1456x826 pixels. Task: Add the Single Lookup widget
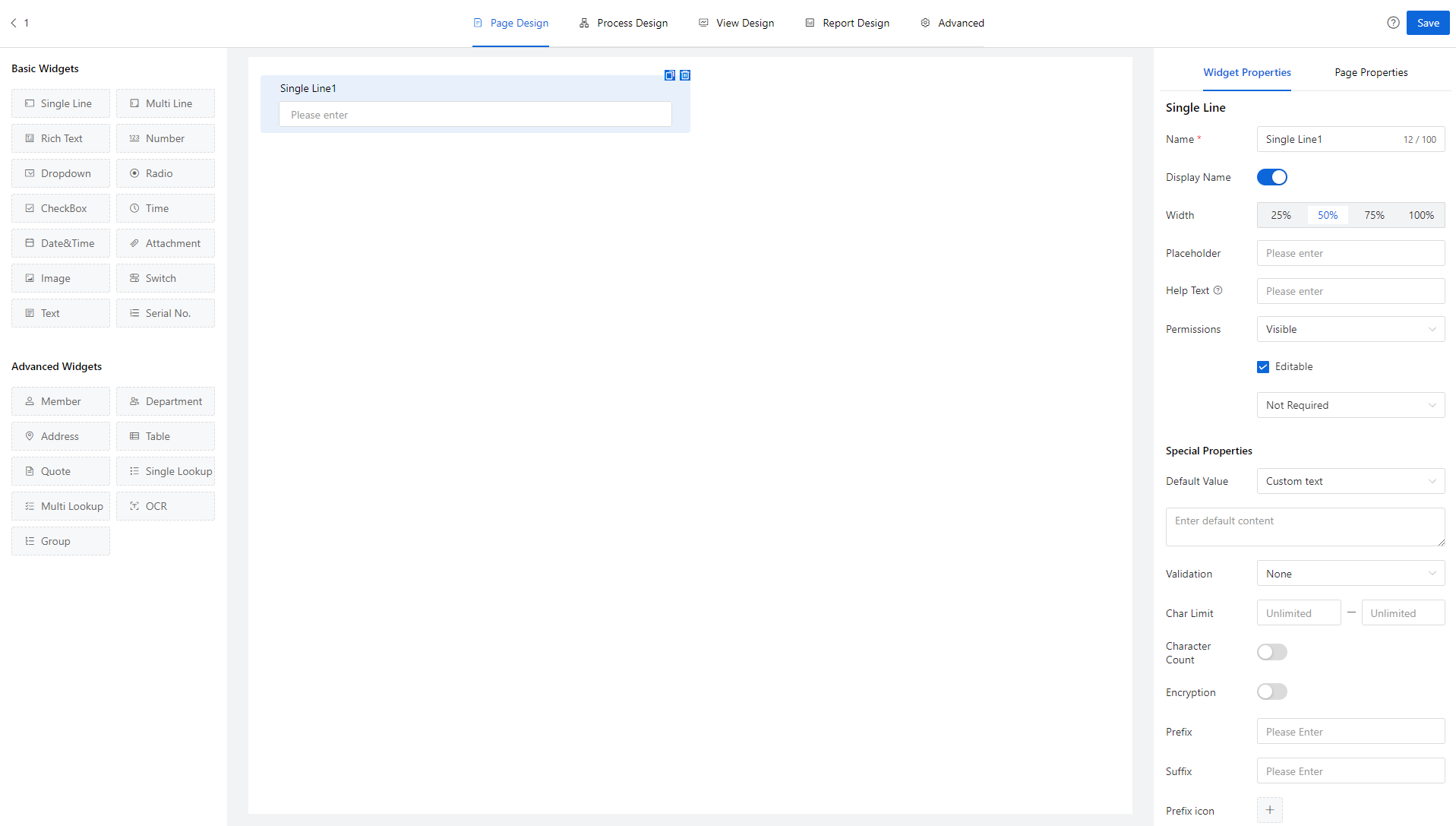[166, 471]
